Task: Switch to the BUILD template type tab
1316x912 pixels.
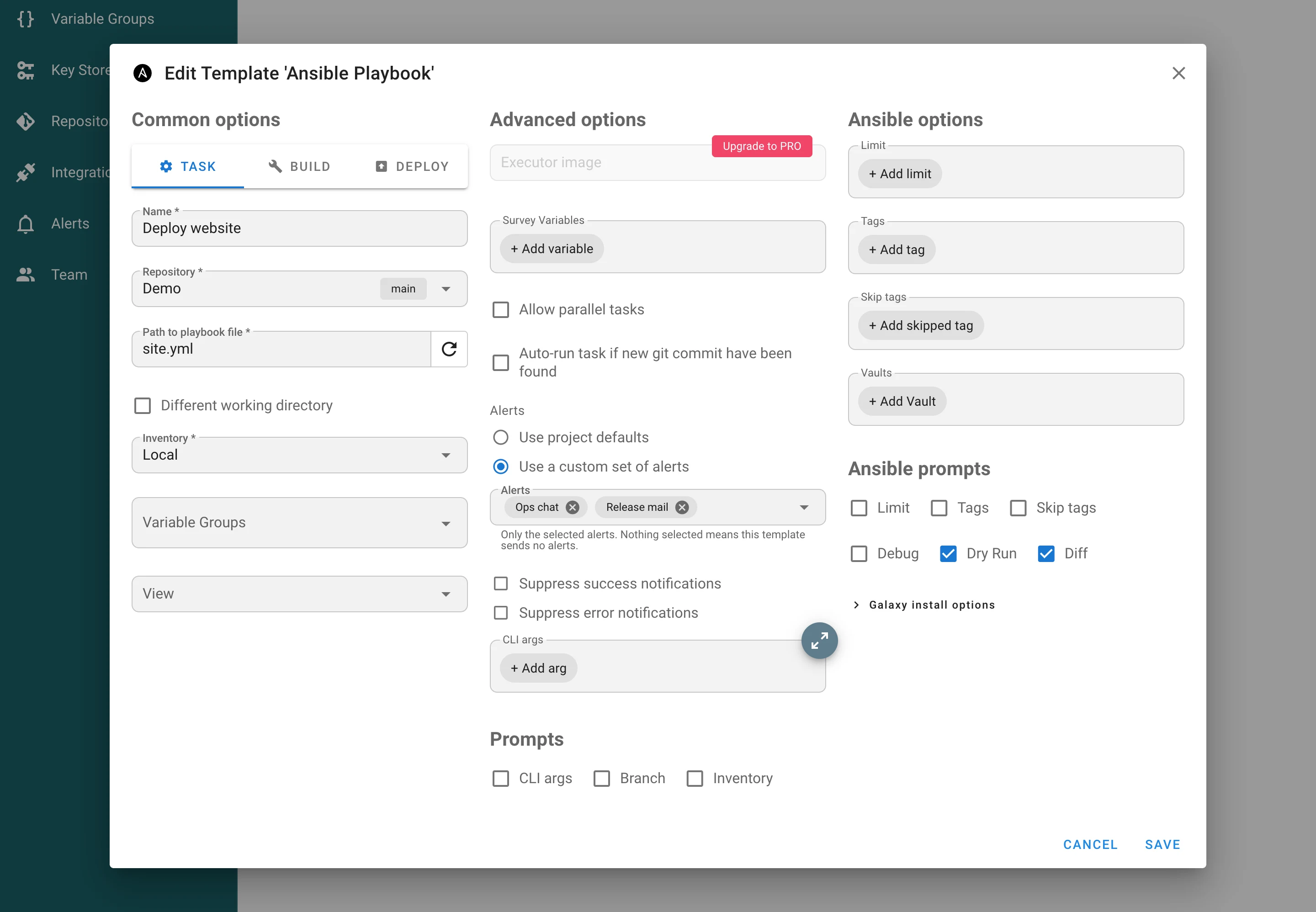Action: (299, 166)
